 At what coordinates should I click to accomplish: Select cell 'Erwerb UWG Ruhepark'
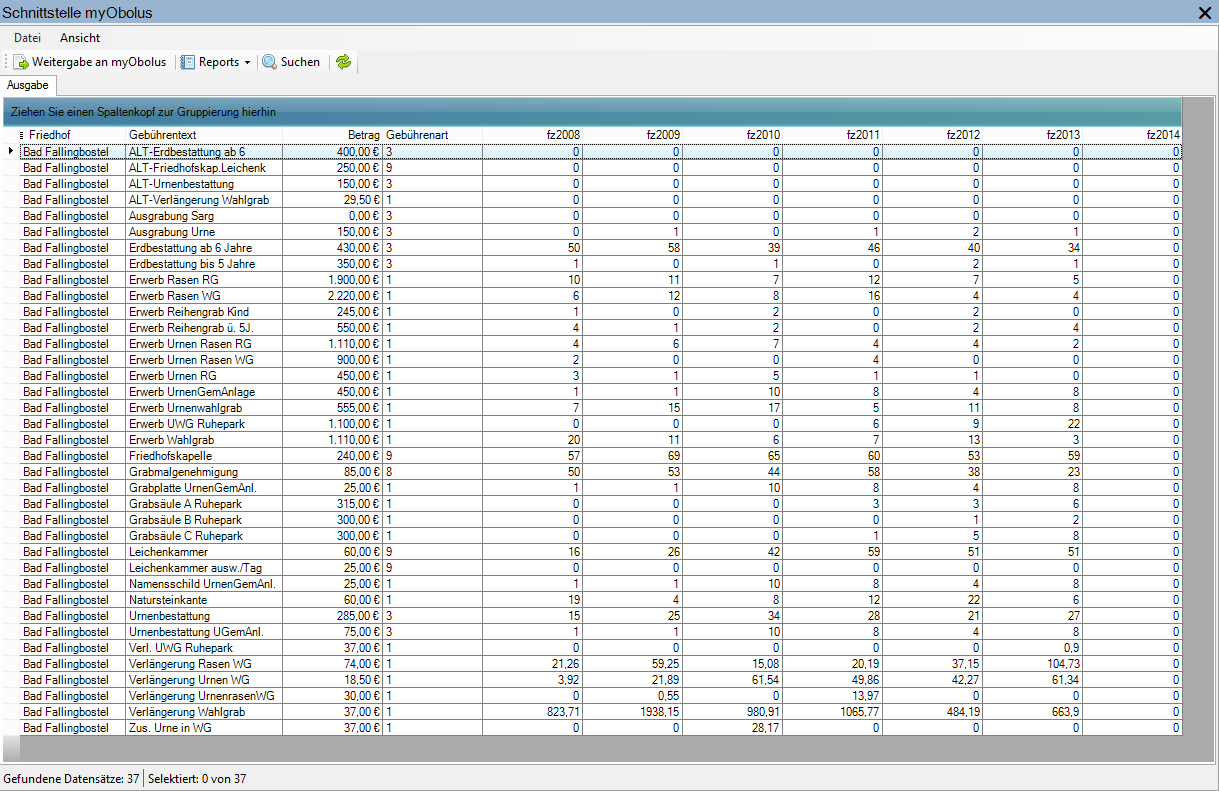pyautogui.click(x=204, y=424)
